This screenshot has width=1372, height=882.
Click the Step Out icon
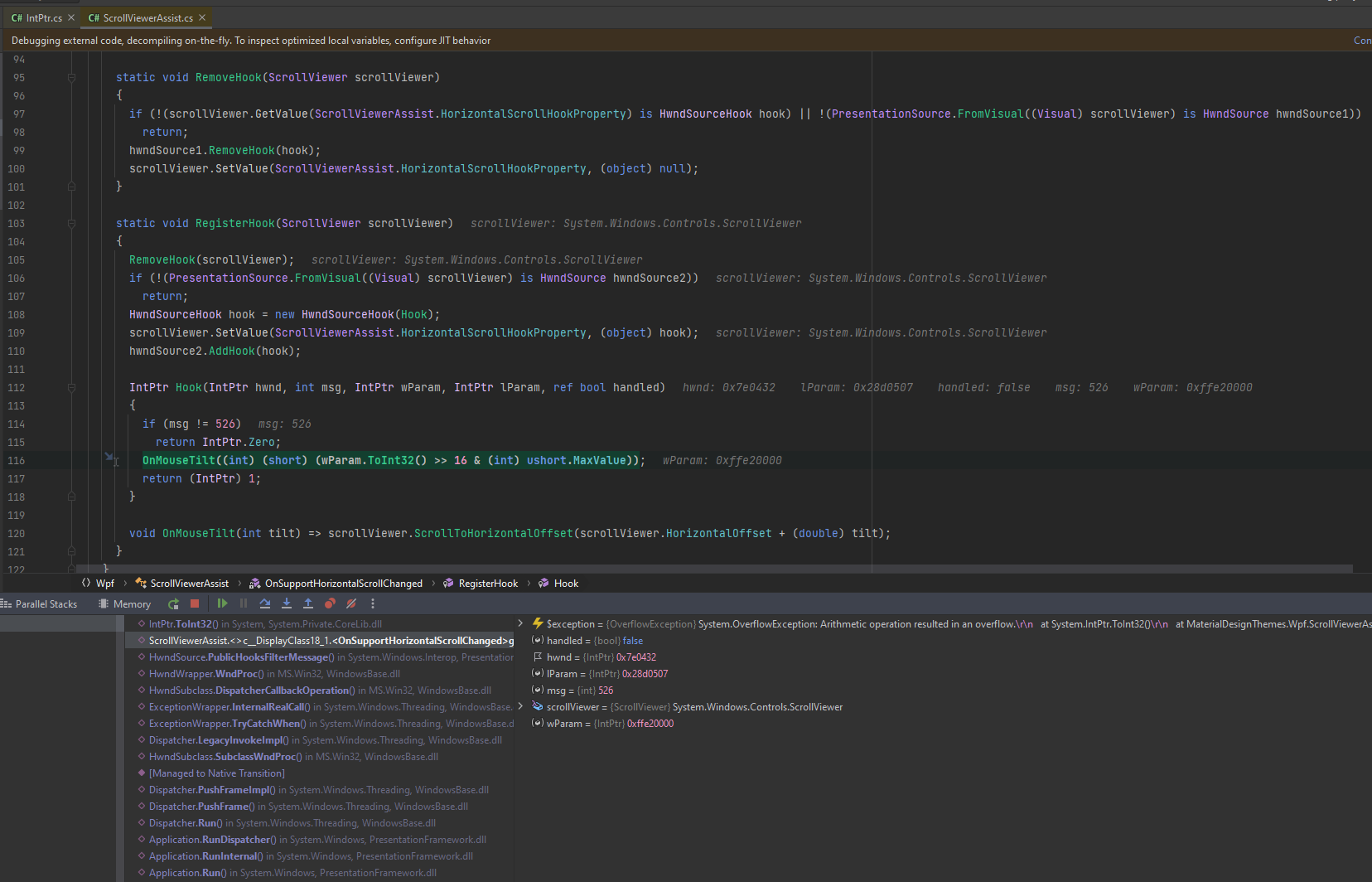[307, 603]
